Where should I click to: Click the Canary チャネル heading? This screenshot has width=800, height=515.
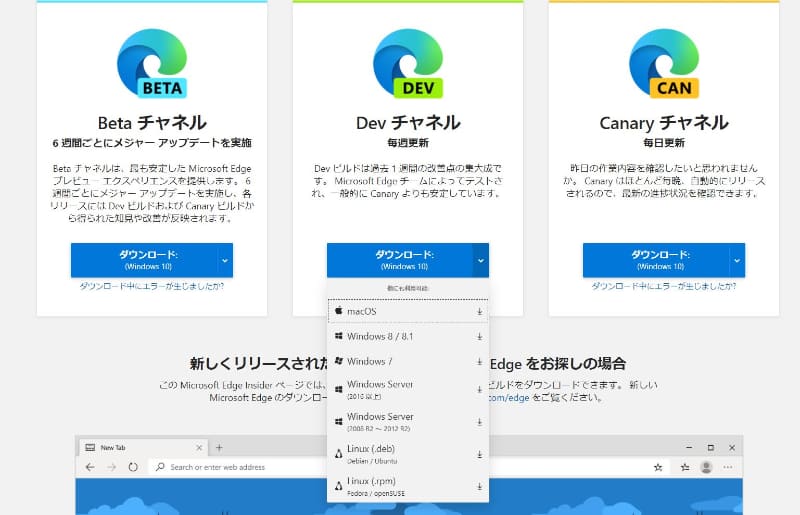[664, 122]
